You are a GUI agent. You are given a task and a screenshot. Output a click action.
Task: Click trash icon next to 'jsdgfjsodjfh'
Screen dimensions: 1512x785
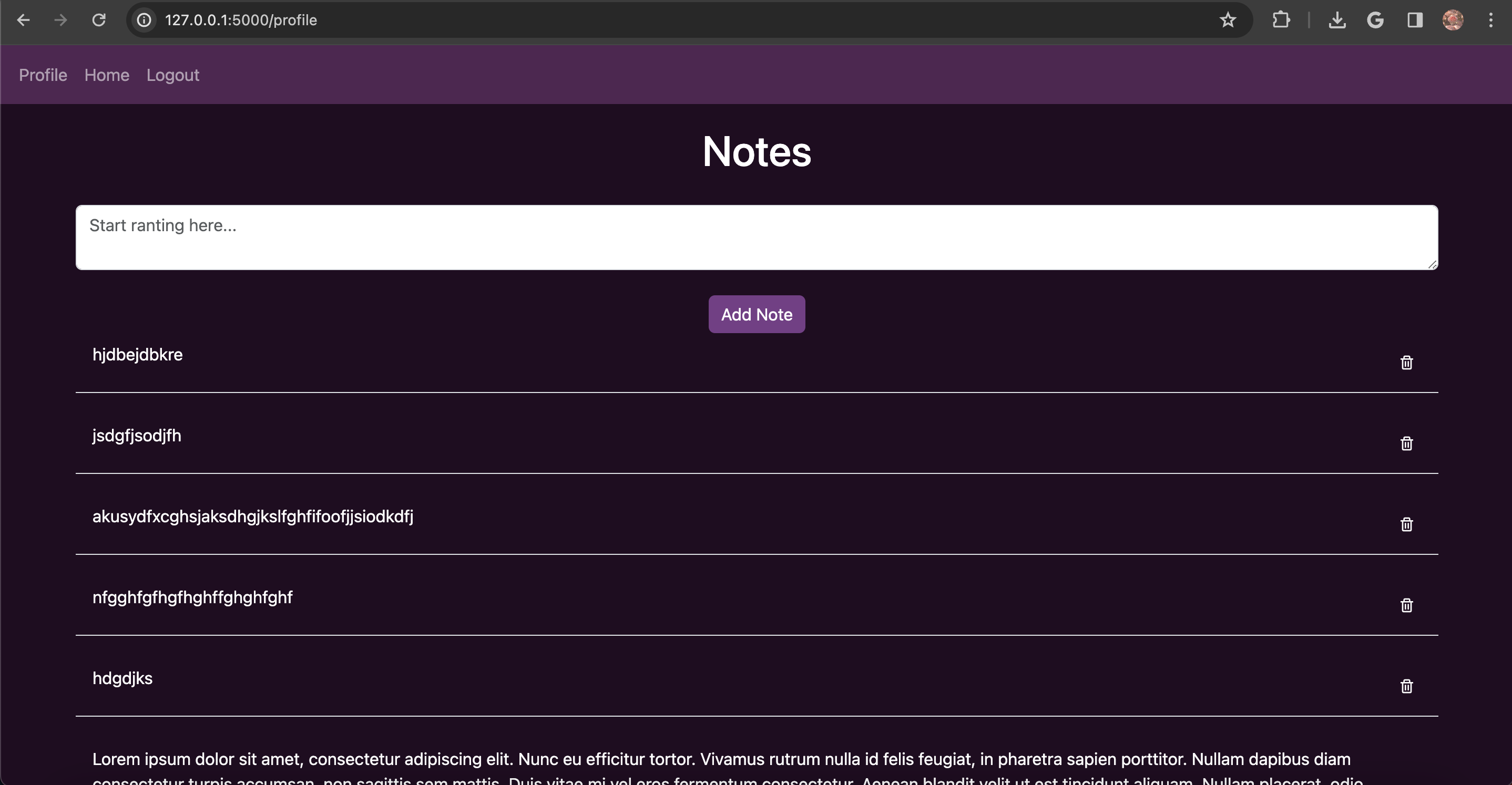pos(1406,443)
